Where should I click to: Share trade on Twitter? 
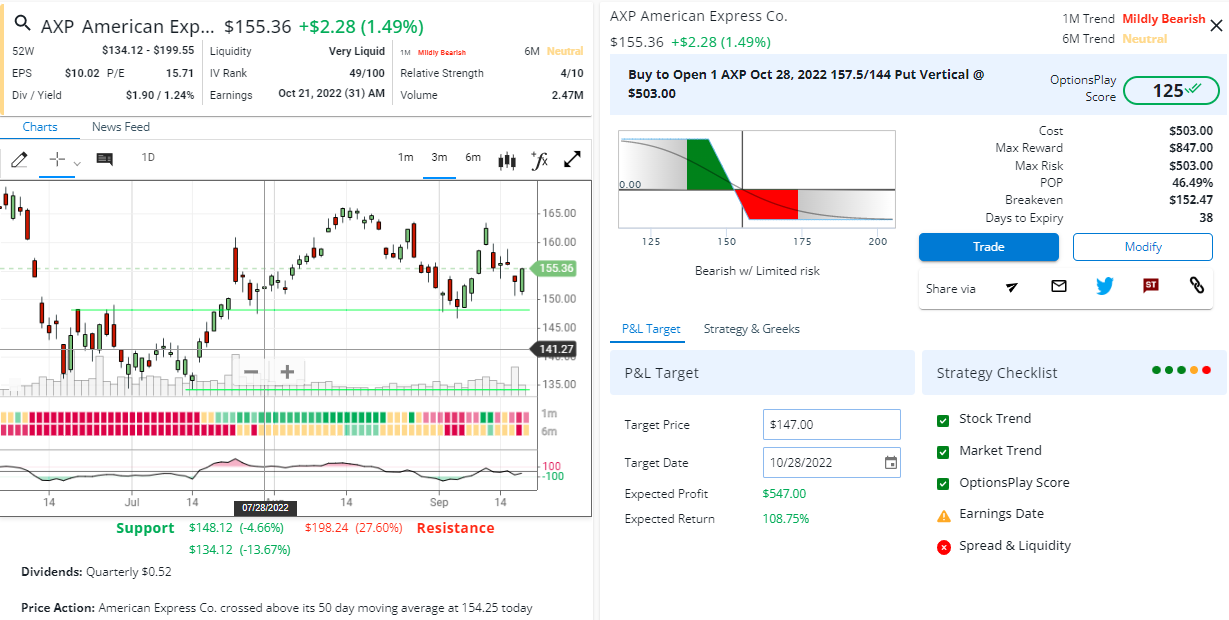pos(1104,286)
